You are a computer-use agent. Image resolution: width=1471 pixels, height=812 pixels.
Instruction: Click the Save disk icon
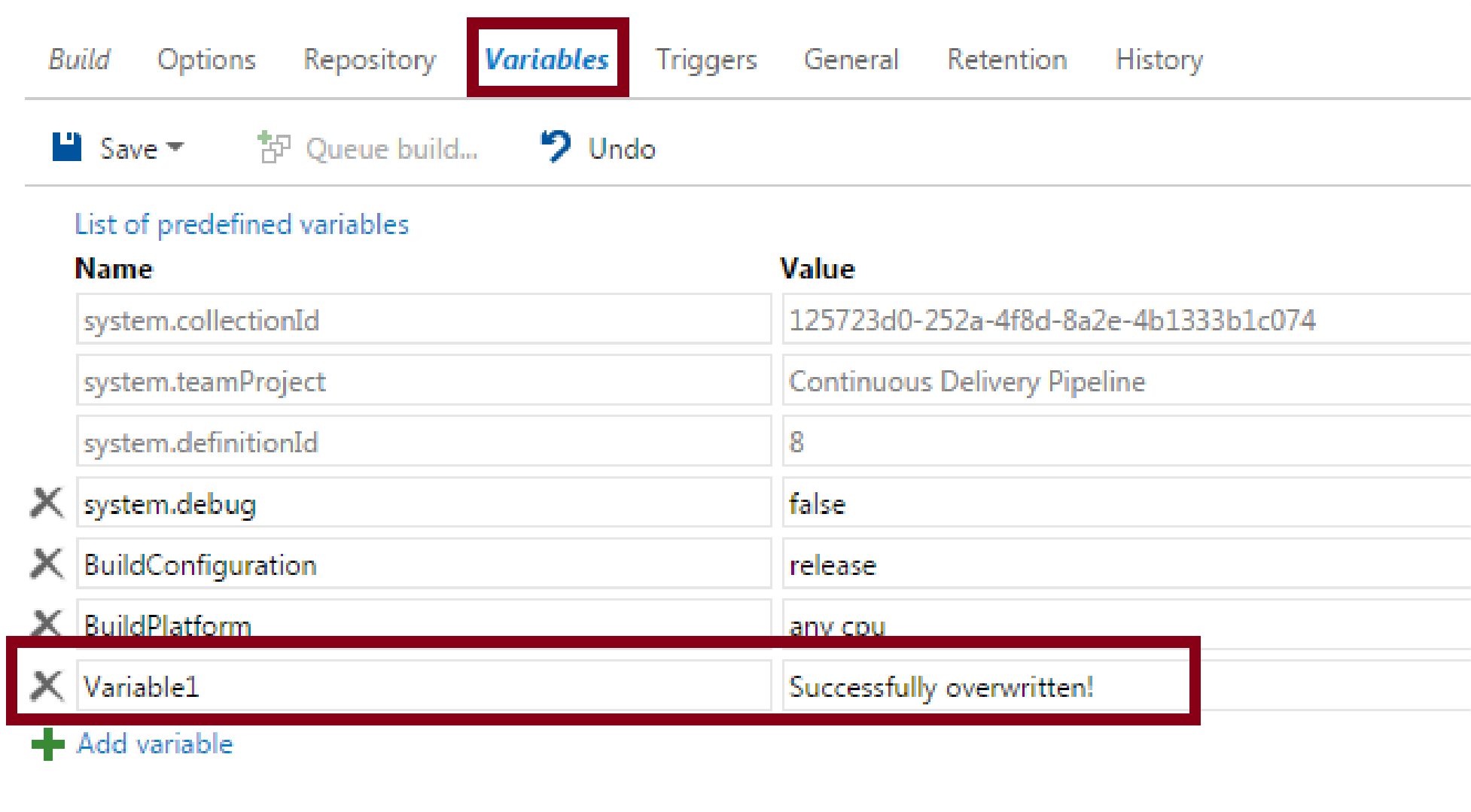tap(66, 147)
